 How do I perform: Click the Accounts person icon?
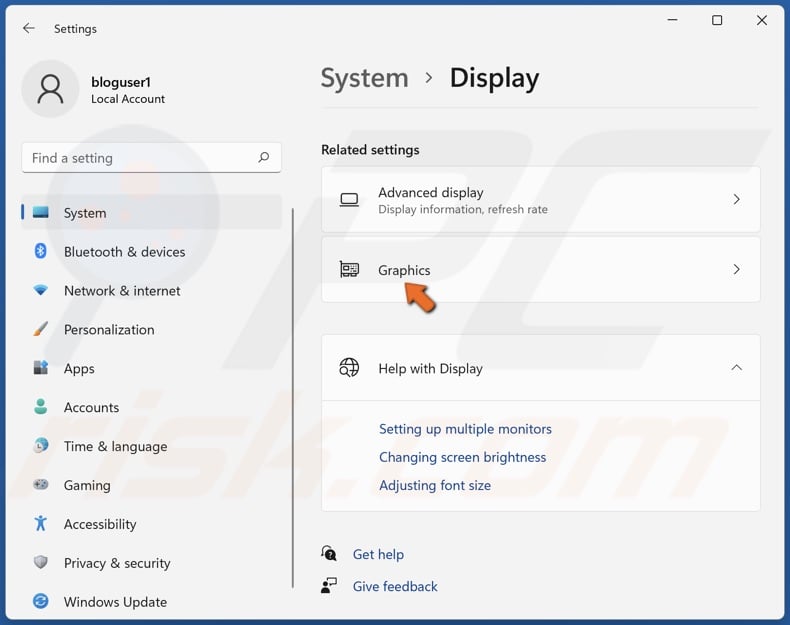pos(41,406)
